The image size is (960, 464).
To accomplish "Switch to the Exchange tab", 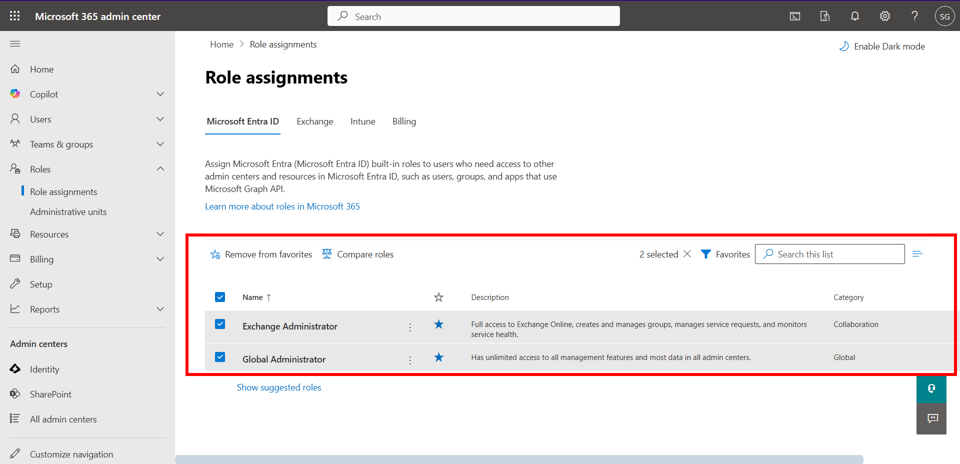I will pos(315,122).
